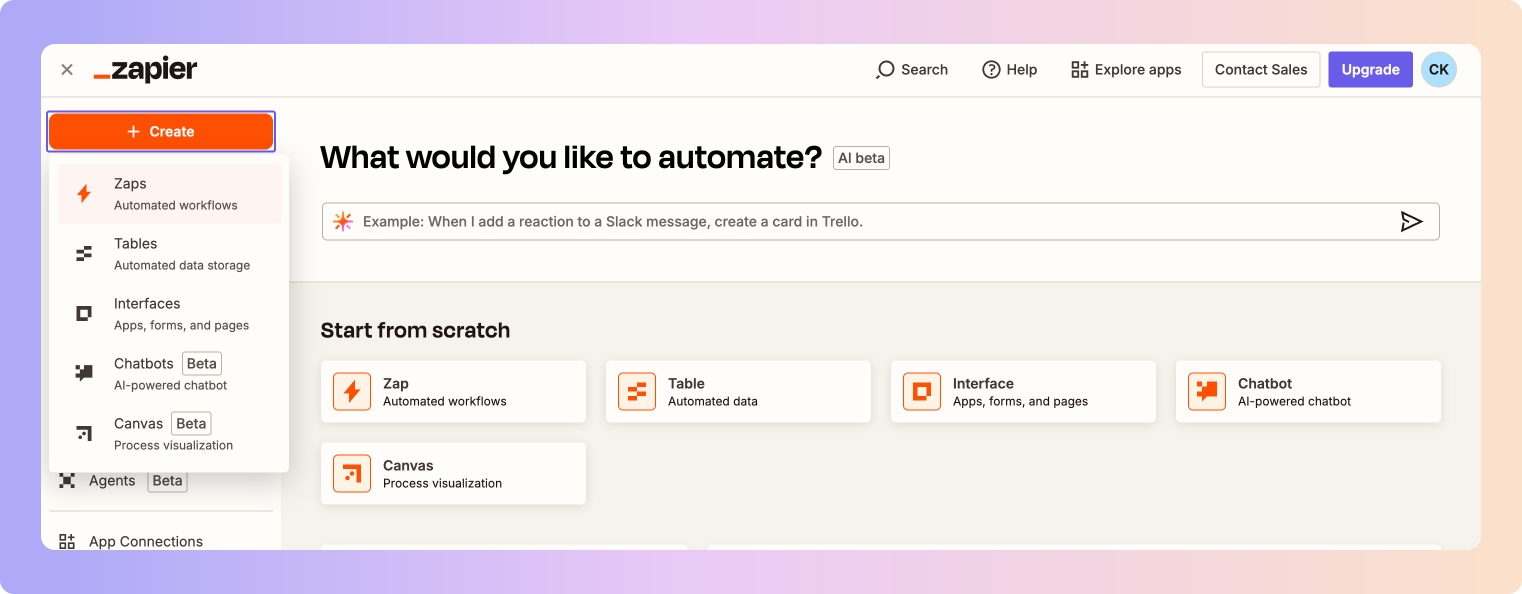Image resolution: width=1522 pixels, height=594 pixels.
Task: Select Zaps in the Create menu
Action: click(x=170, y=194)
